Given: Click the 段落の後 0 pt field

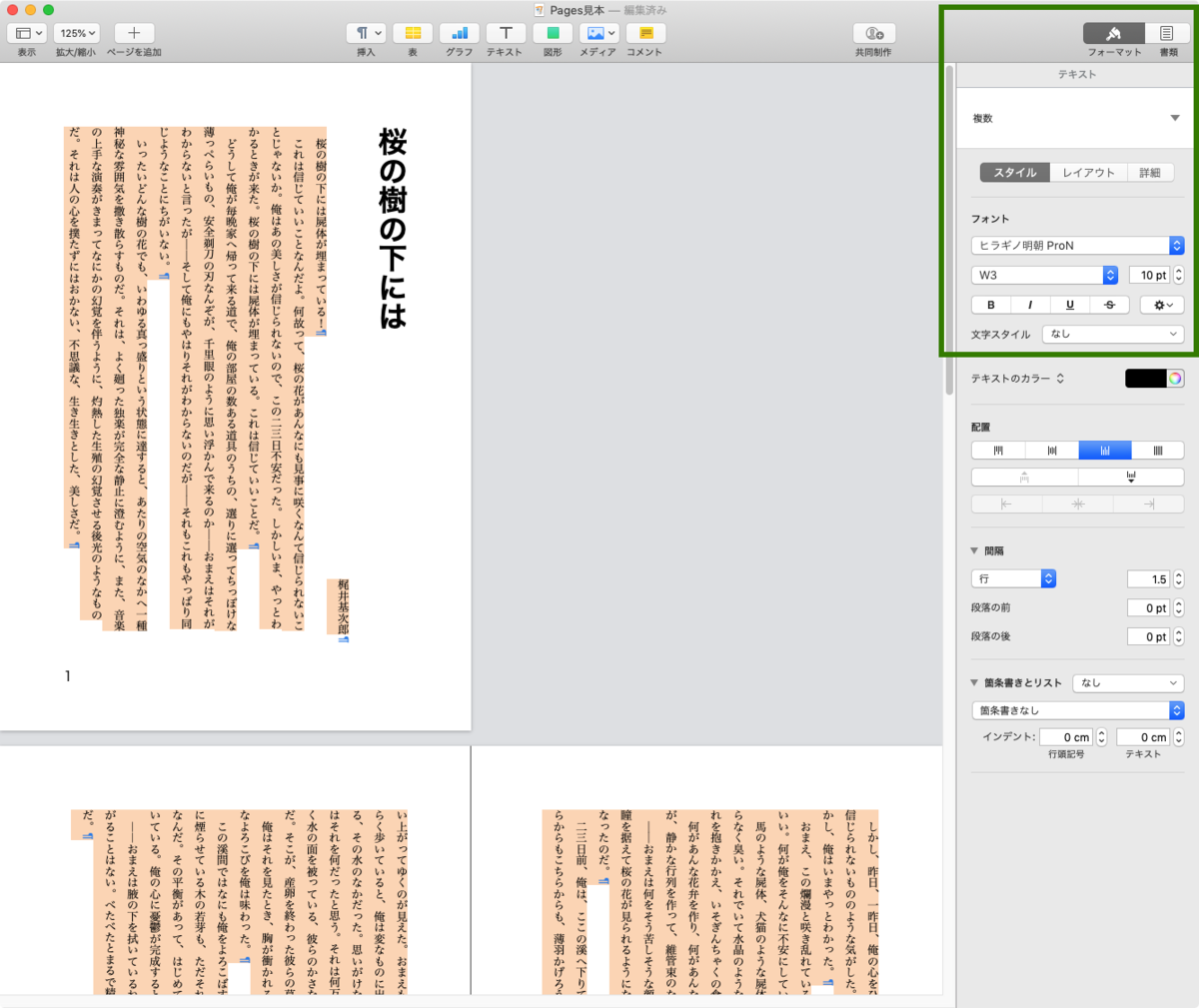Looking at the screenshot, I should click(x=1148, y=636).
